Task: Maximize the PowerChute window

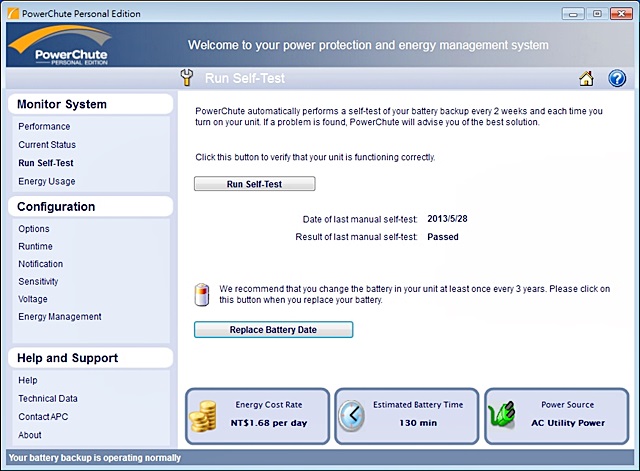Action: pos(597,14)
